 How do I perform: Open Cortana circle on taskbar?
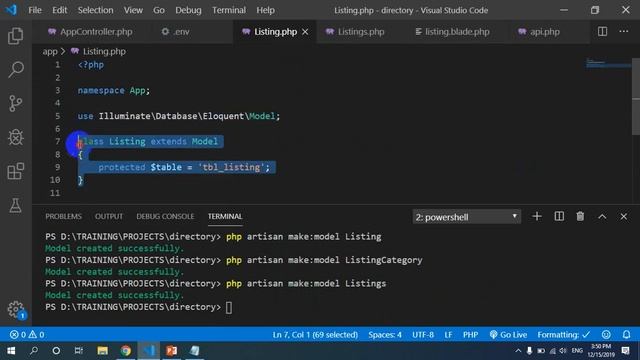coord(56,351)
